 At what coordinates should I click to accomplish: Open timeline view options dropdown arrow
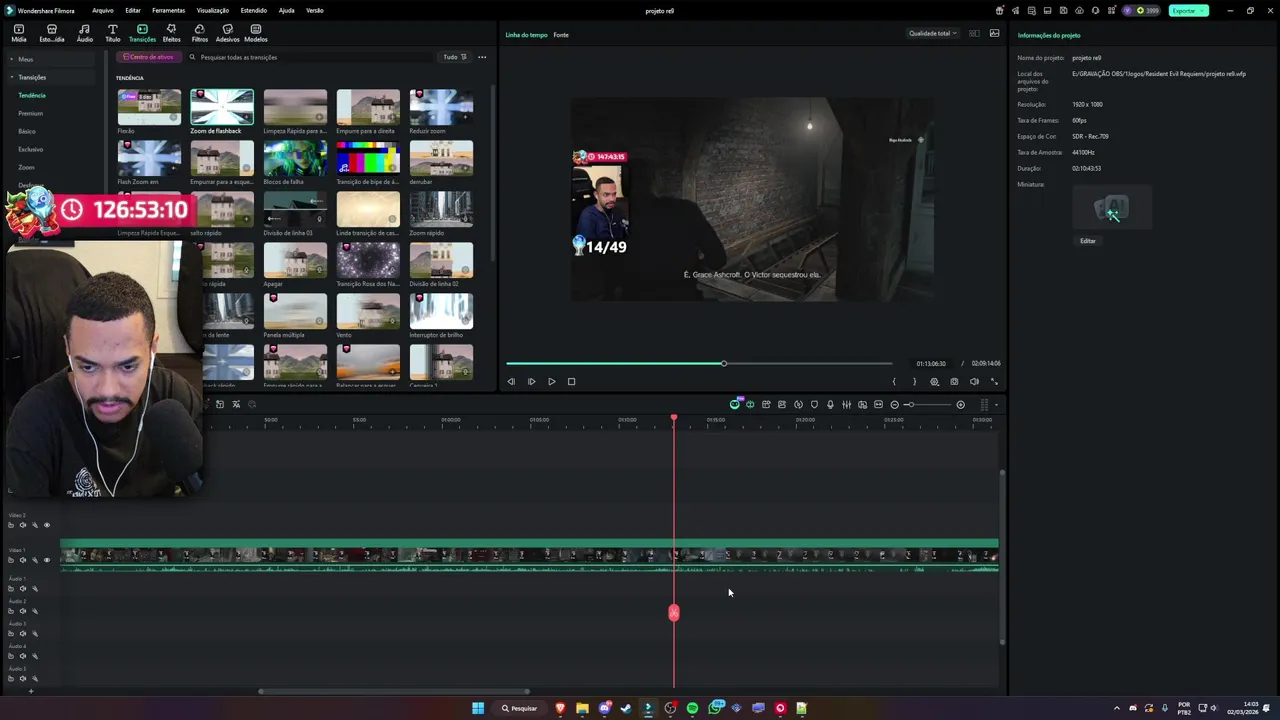click(996, 405)
